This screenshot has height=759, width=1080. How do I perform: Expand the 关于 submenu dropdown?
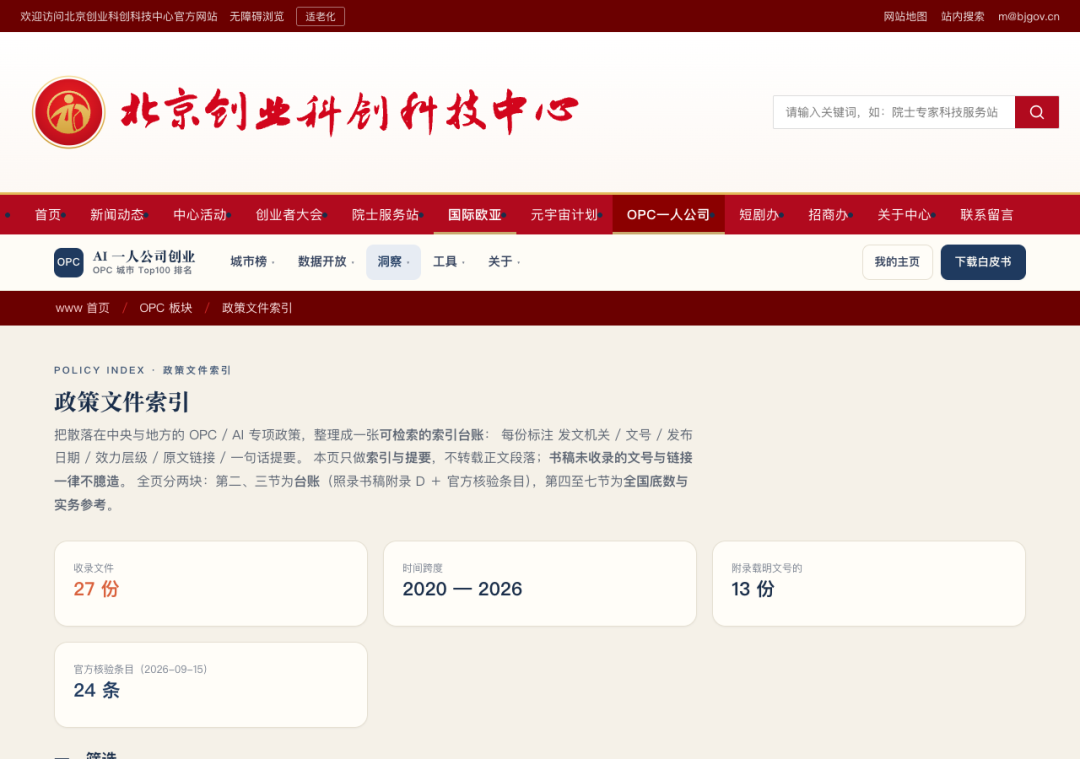pyautogui.click(x=503, y=262)
